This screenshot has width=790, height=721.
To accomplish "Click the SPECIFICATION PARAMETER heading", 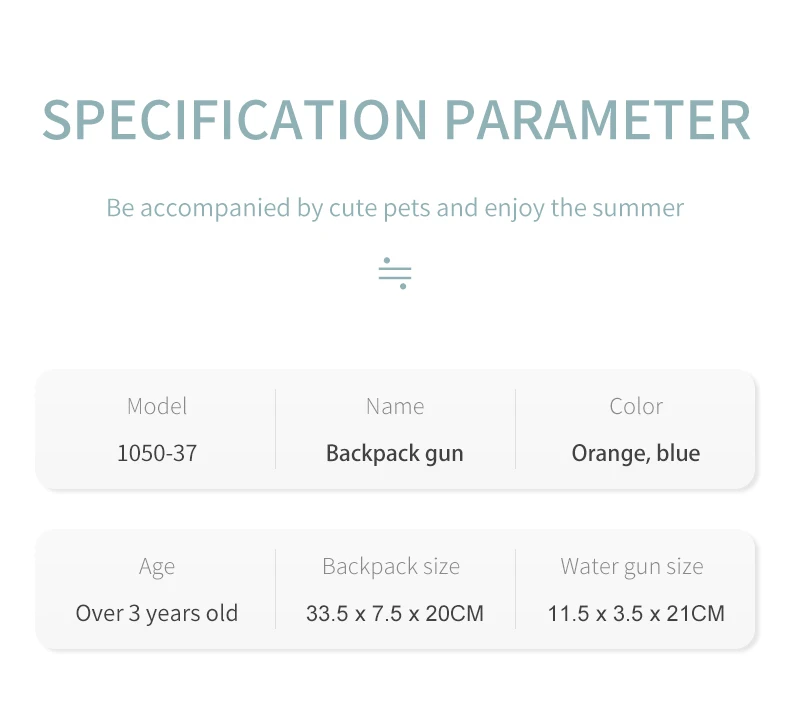I will click(x=397, y=120).
